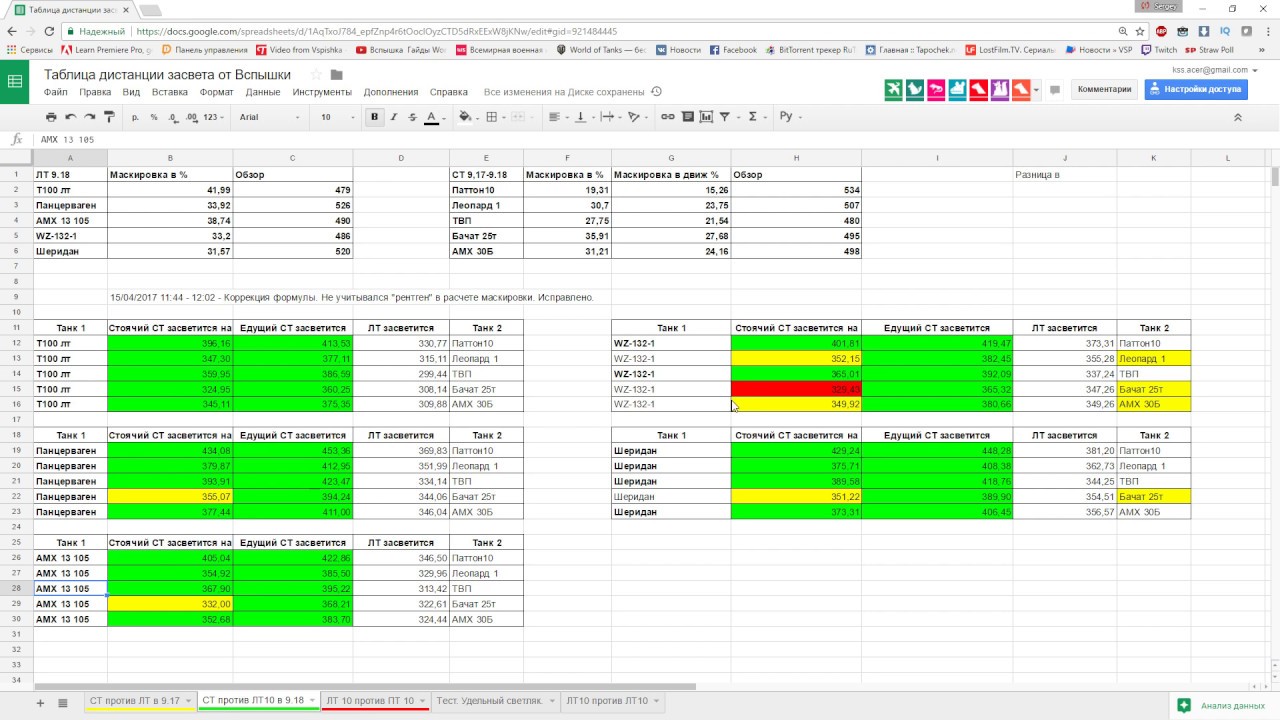Select the red cell with 329,45
This screenshot has width=1280, height=720.
coord(796,389)
